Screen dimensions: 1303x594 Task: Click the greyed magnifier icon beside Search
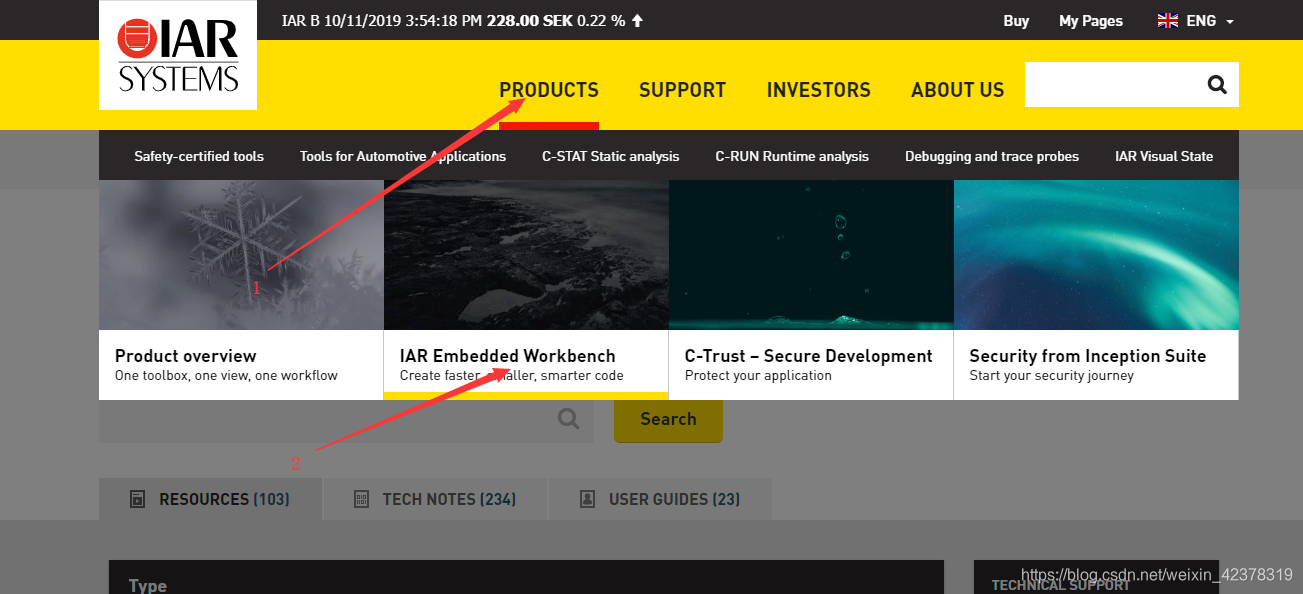[x=569, y=419]
